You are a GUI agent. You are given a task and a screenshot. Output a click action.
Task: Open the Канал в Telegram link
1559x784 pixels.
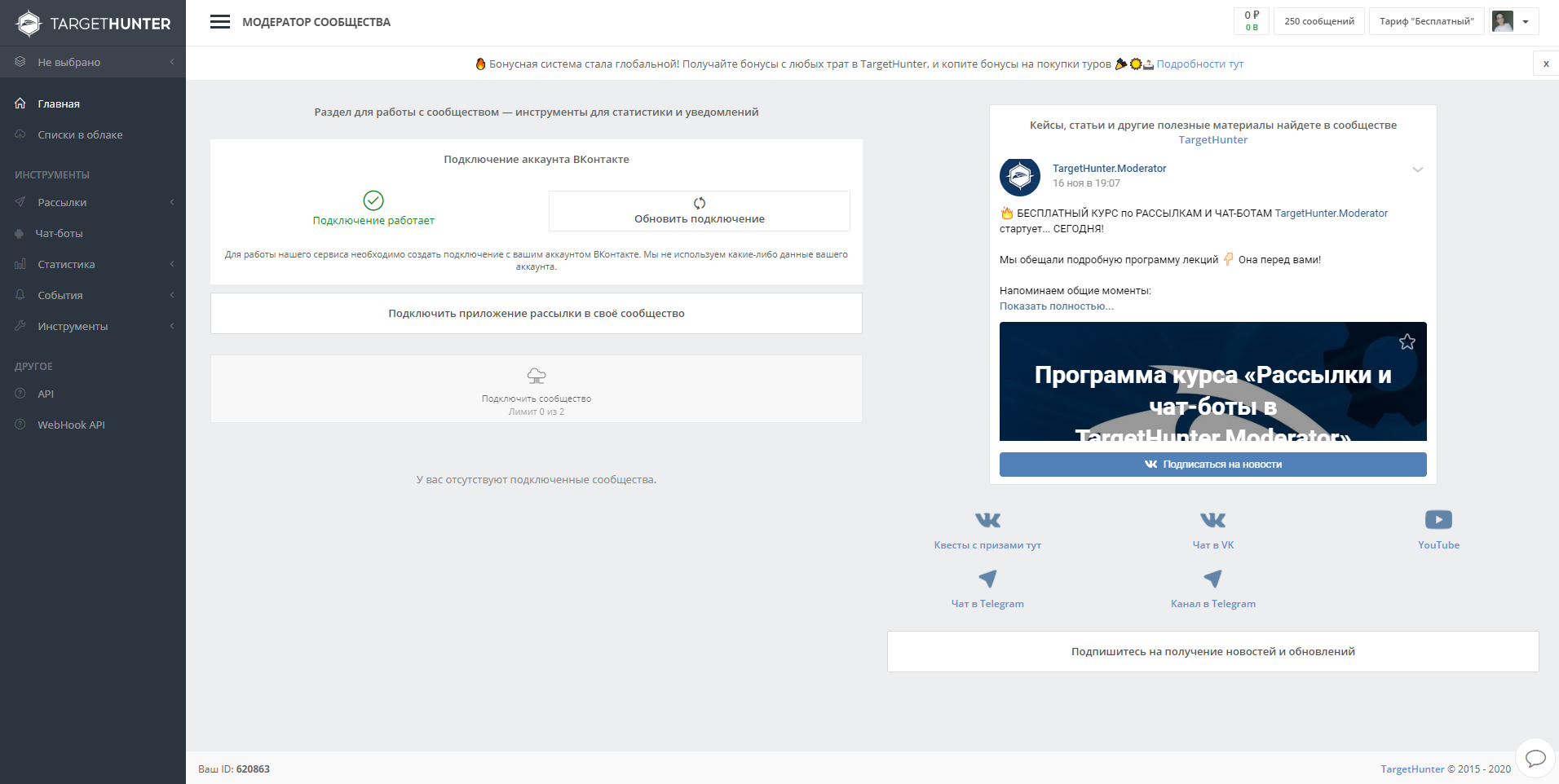[x=1213, y=604]
